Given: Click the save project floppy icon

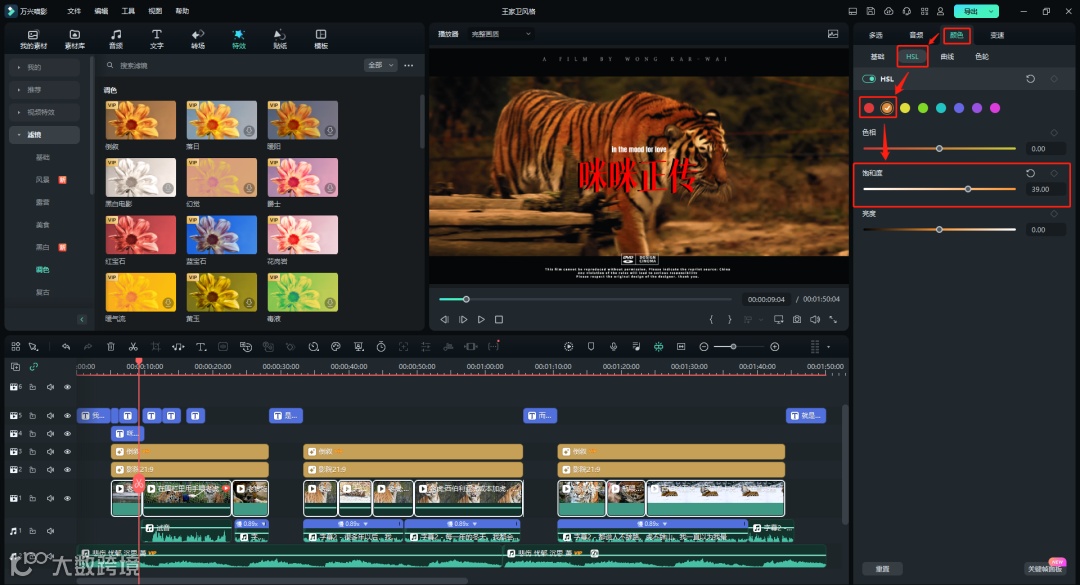Looking at the screenshot, I should pyautogui.click(x=871, y=11).
